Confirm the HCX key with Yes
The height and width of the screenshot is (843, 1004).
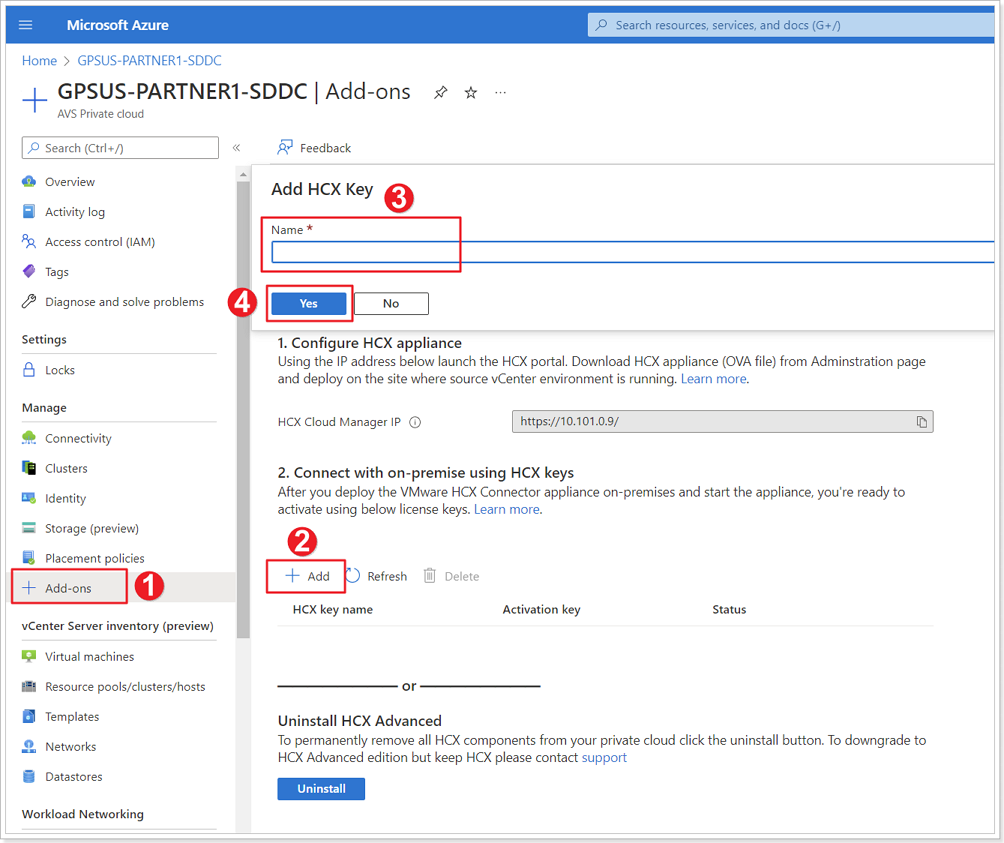pos(308,303)
